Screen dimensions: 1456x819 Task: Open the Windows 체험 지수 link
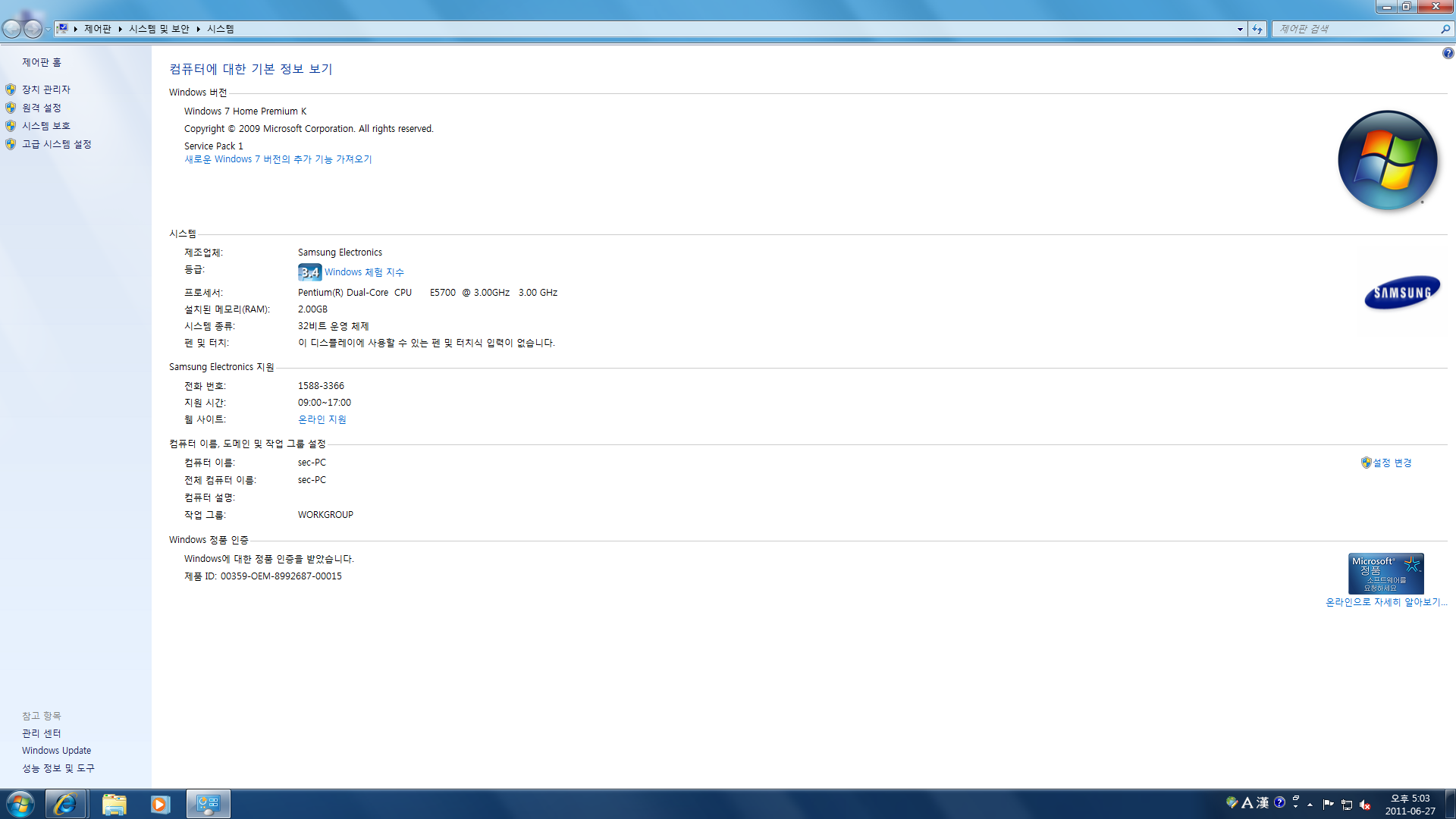point(365,272)
